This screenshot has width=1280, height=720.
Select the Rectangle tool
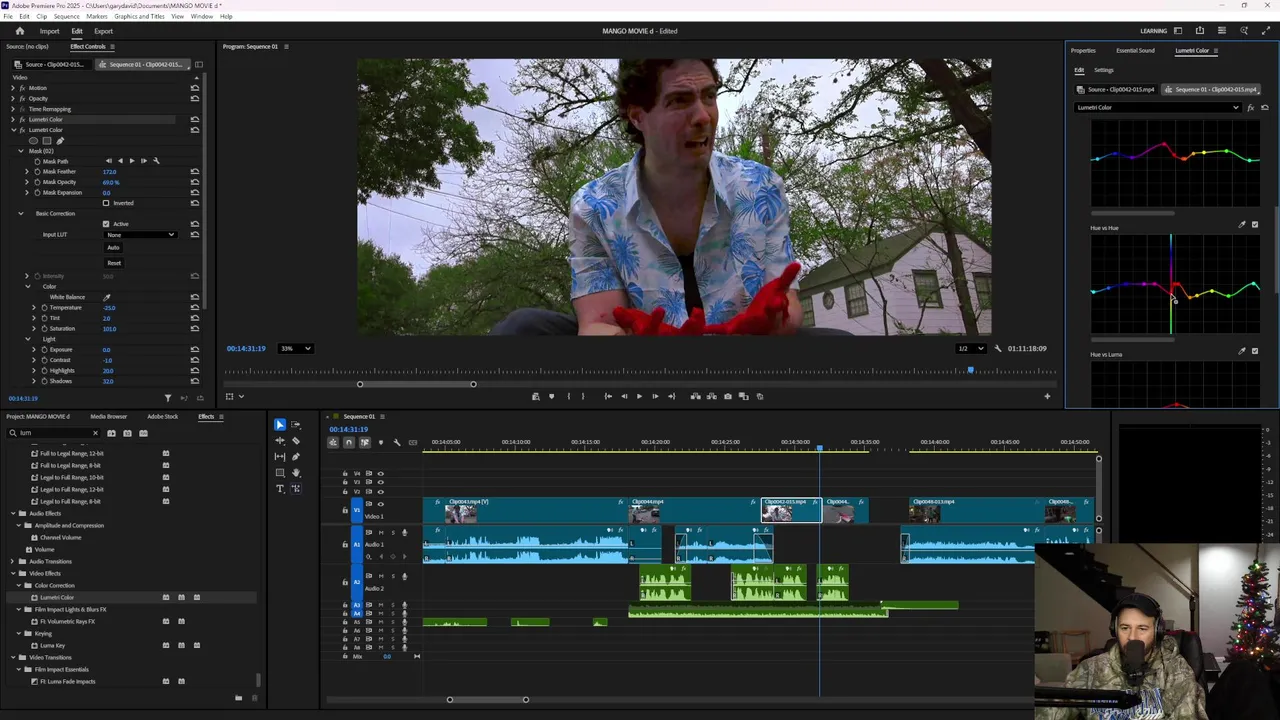tap(280, 472)
